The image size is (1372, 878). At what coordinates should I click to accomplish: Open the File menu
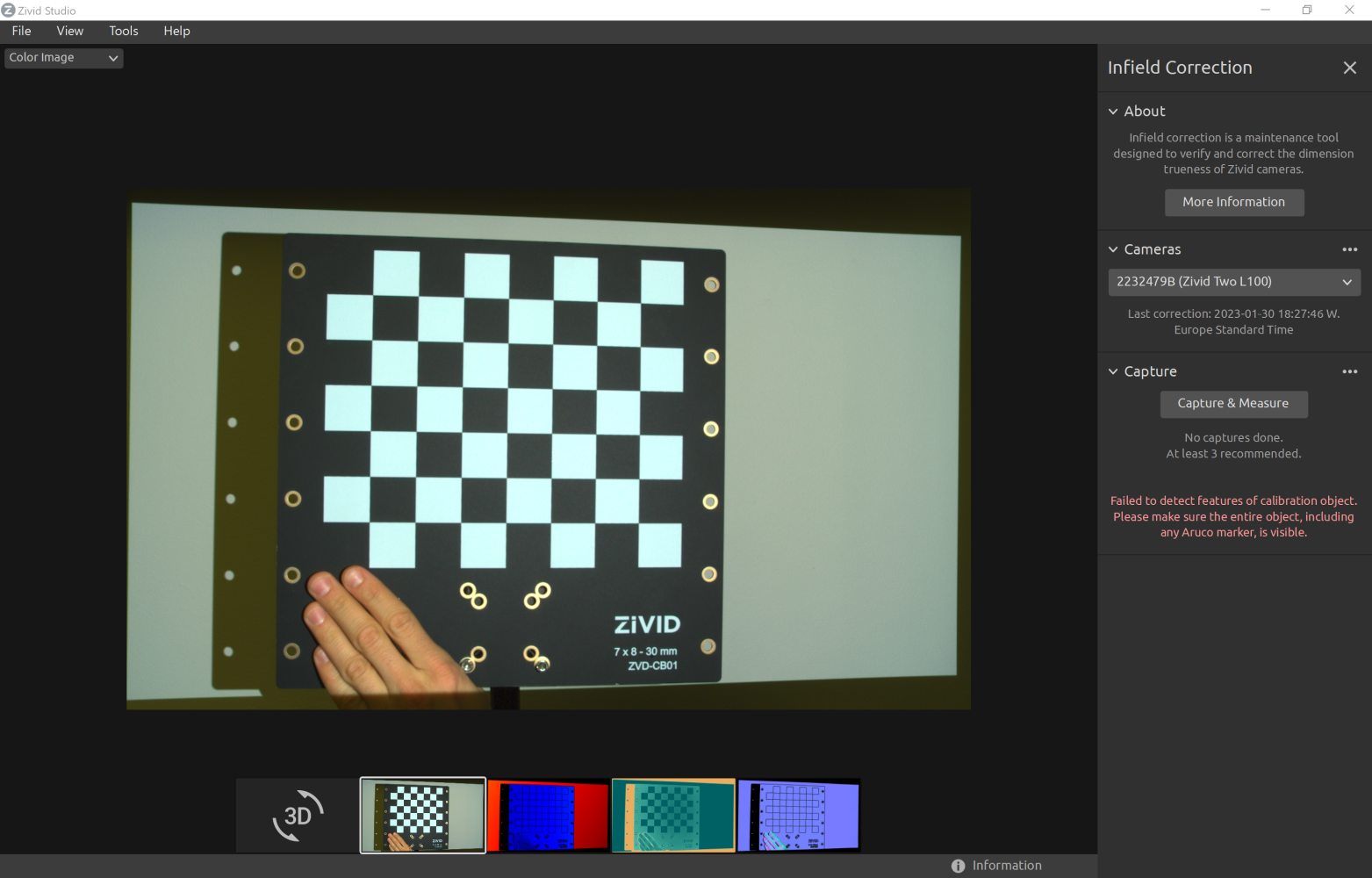tap(22, 31)
